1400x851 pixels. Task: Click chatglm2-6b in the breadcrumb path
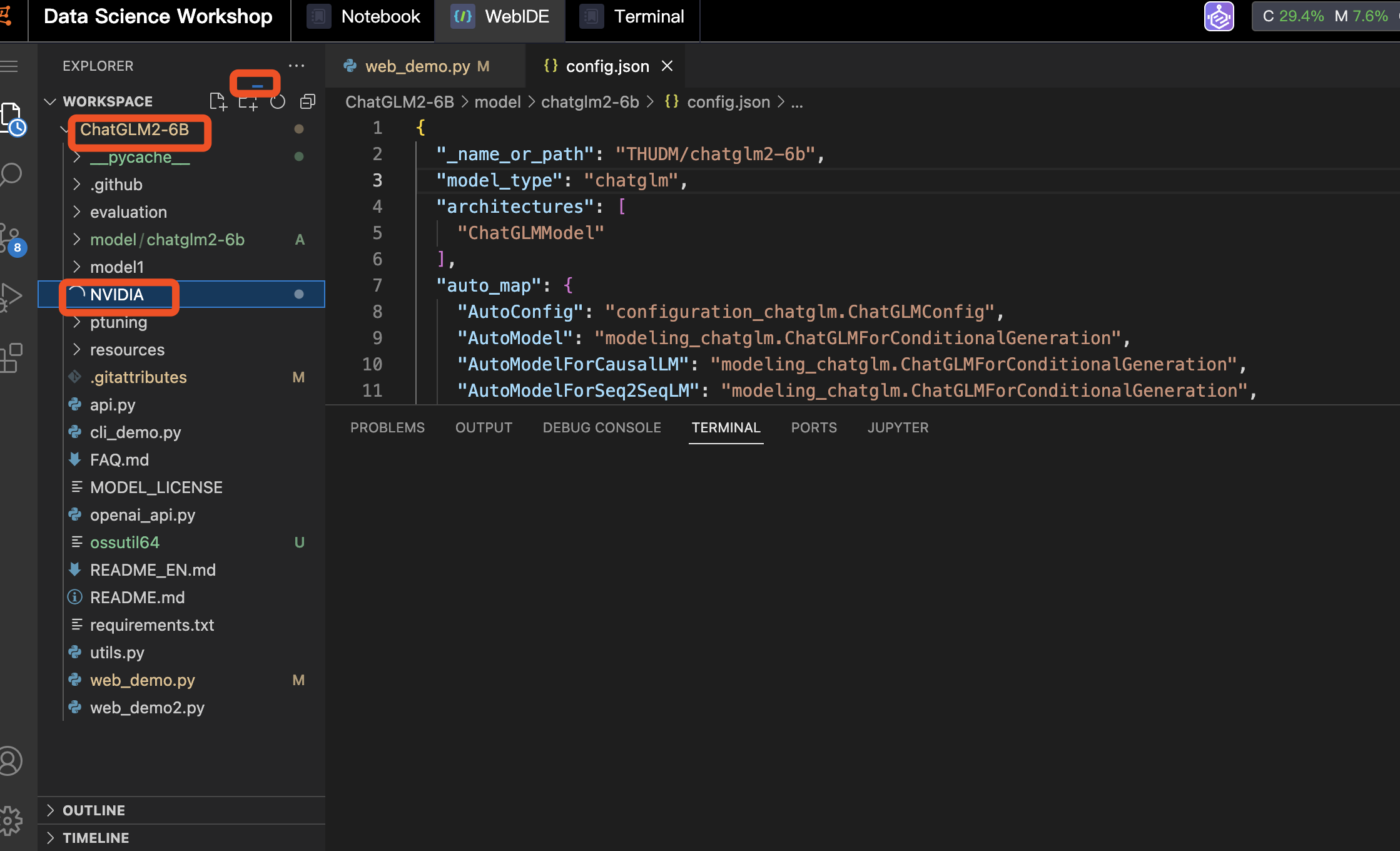[590, 102]
